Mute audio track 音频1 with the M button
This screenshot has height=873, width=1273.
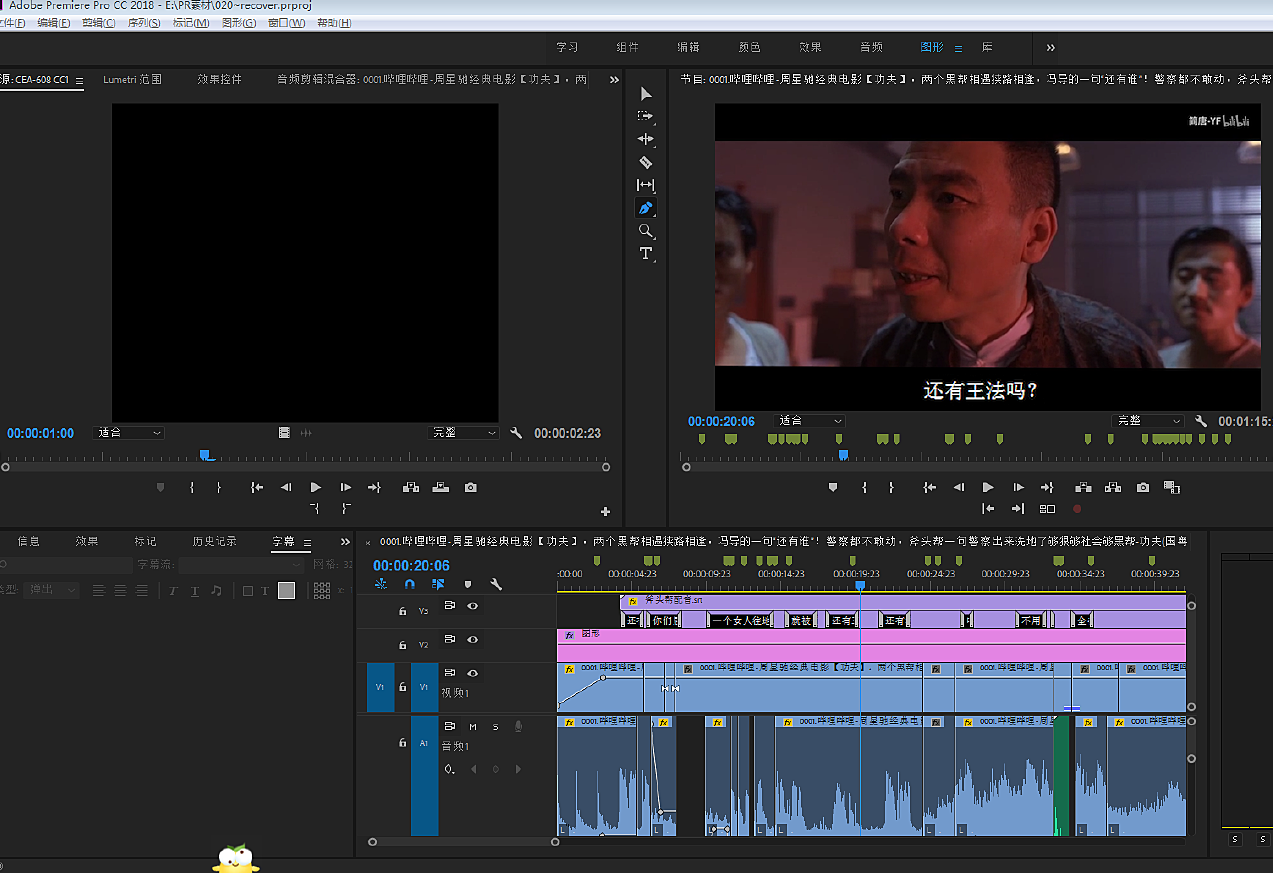tap(473, 727)
